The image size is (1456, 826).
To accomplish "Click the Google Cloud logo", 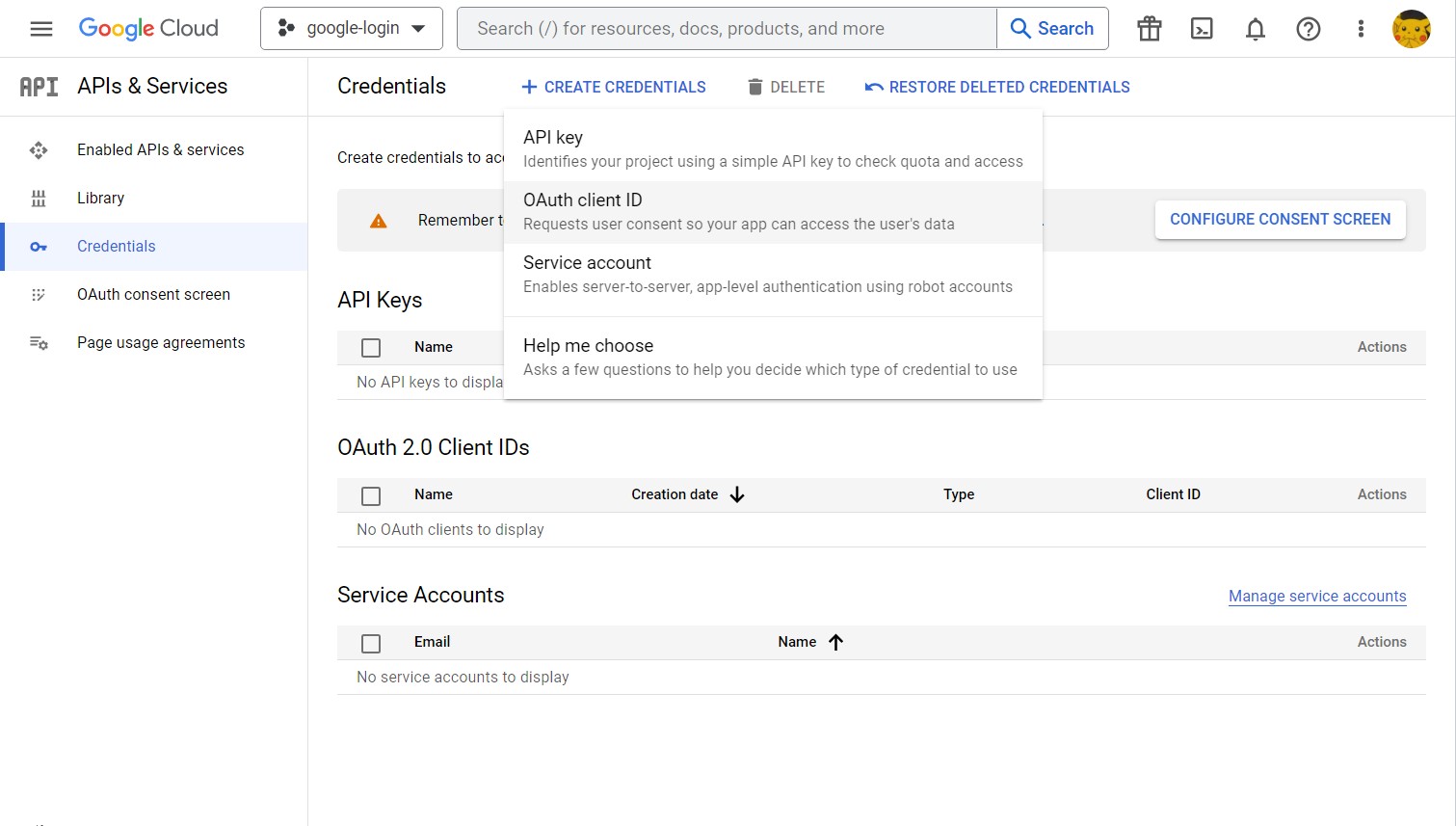I will (x=148, y=29).
